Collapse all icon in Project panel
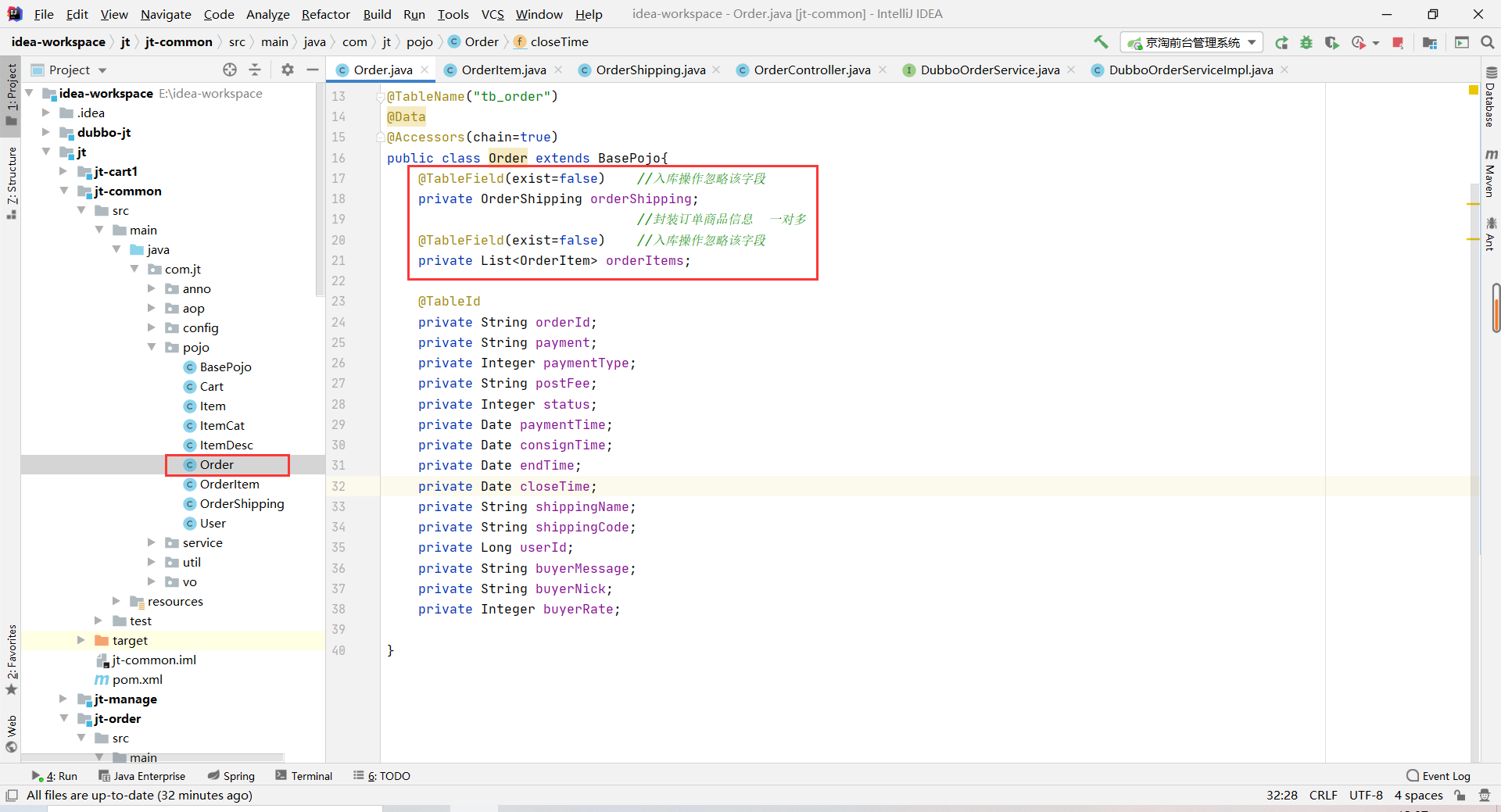This screenshot has width=1501, height=812. click(x=255, y=70)
